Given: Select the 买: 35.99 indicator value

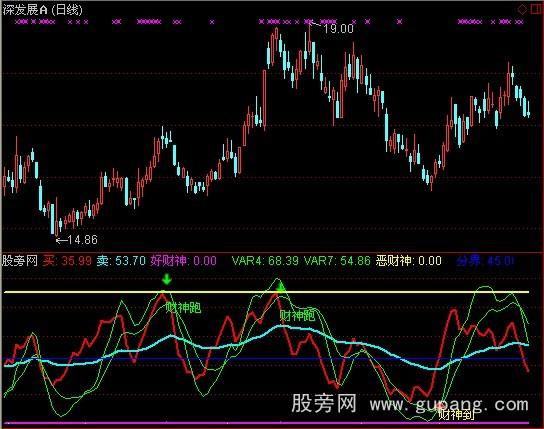Looking at the screenshot, I should point(67,260).
